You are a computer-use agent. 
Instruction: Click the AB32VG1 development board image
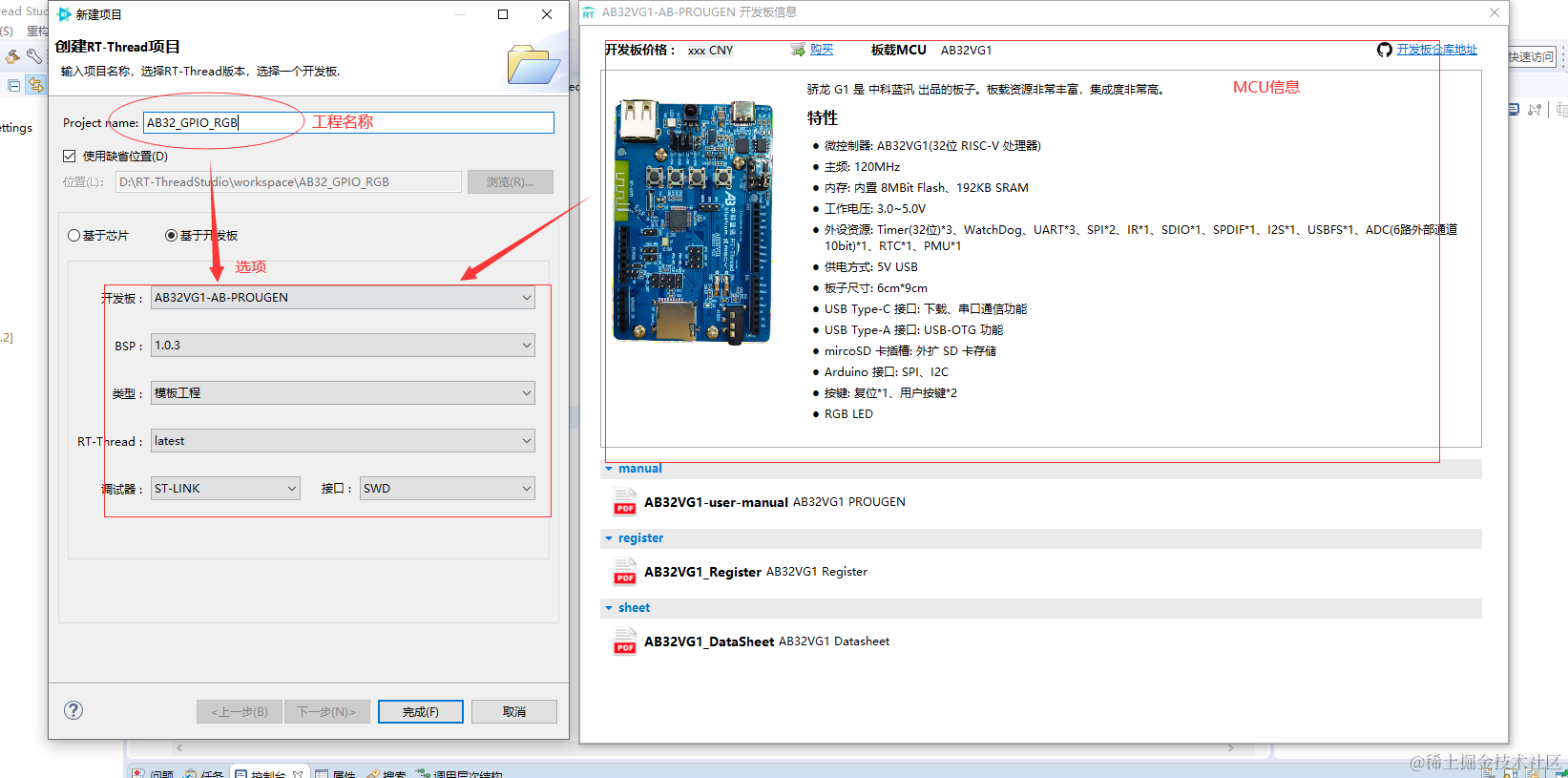pyautogui.click(x=692, y=221)
